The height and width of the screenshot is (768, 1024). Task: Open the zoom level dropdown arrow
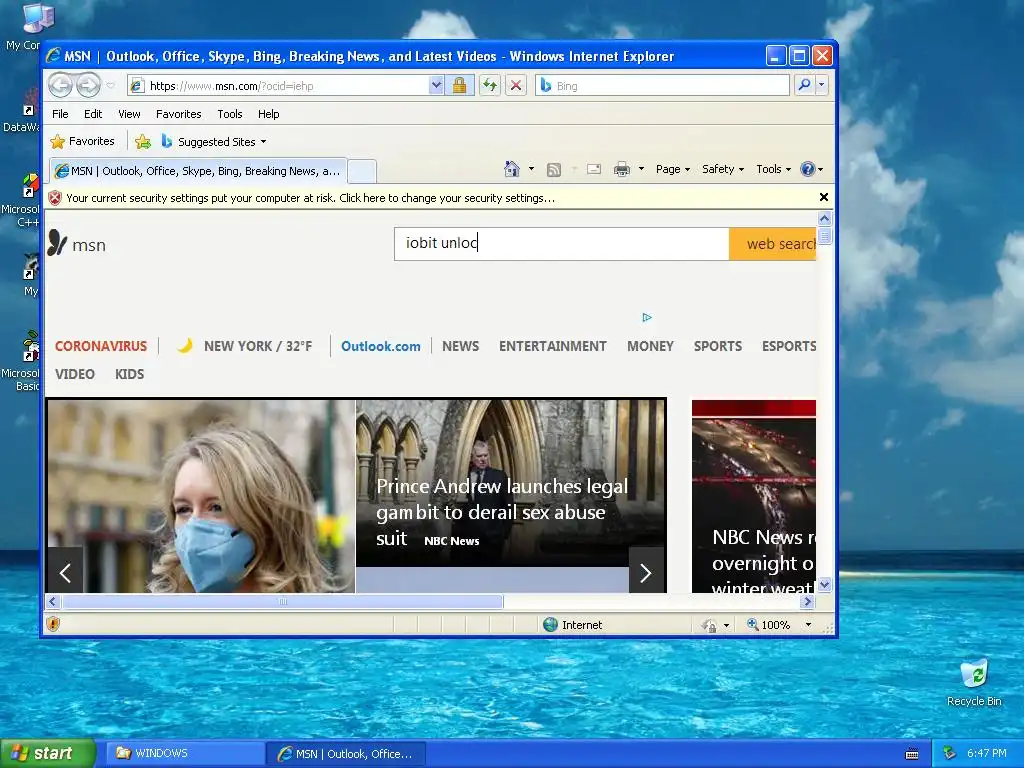pyautogui.click(x=808, y=625)
